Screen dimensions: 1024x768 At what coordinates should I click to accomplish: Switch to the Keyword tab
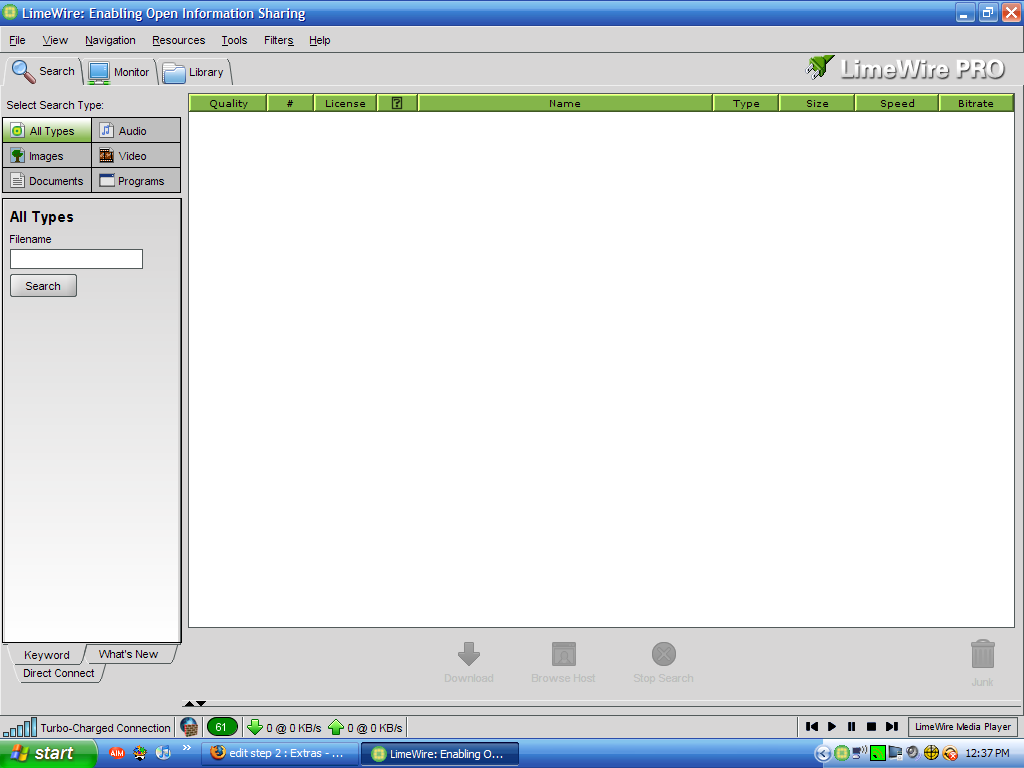tap(46, 654)
